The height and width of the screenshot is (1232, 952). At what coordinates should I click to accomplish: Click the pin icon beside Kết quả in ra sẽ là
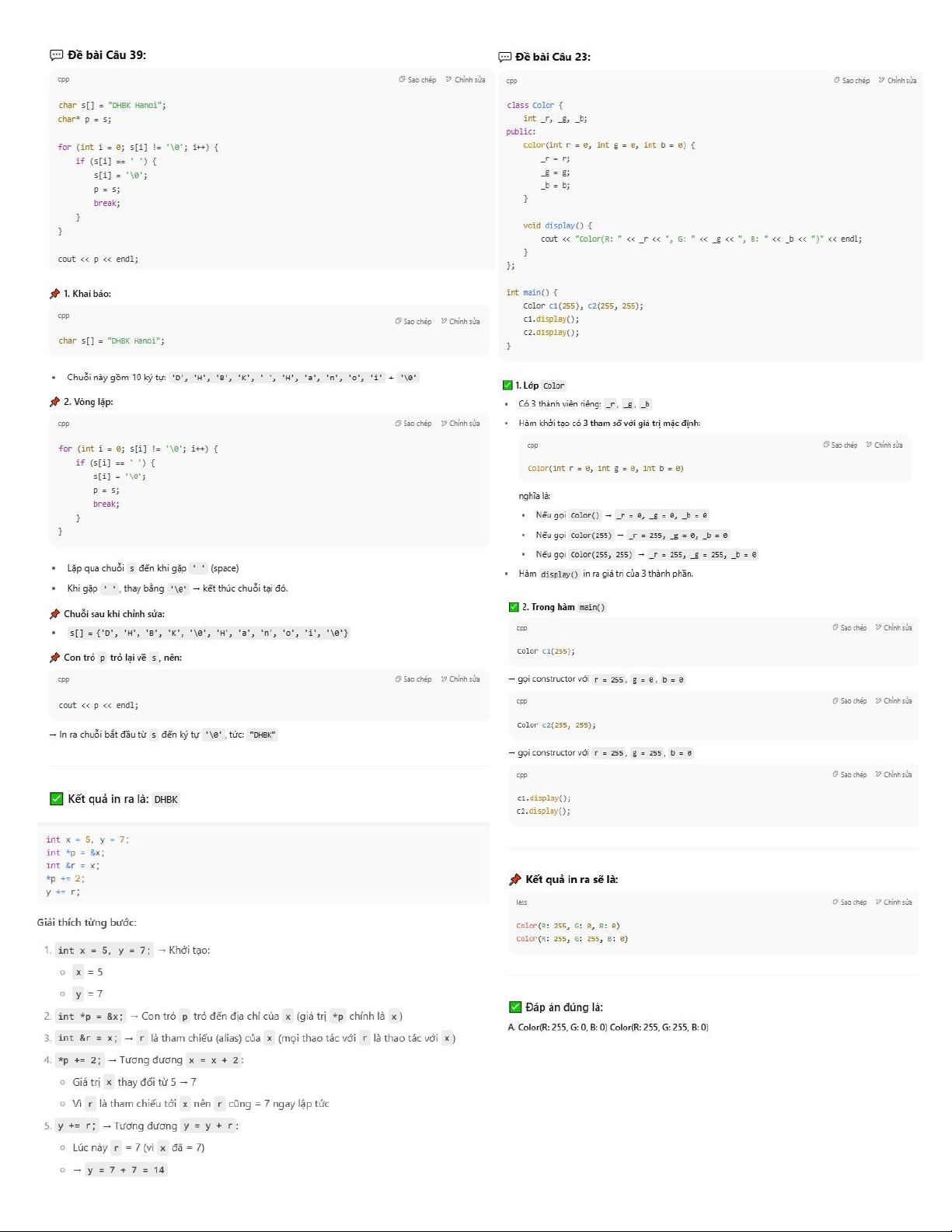[x=514, y=880]
